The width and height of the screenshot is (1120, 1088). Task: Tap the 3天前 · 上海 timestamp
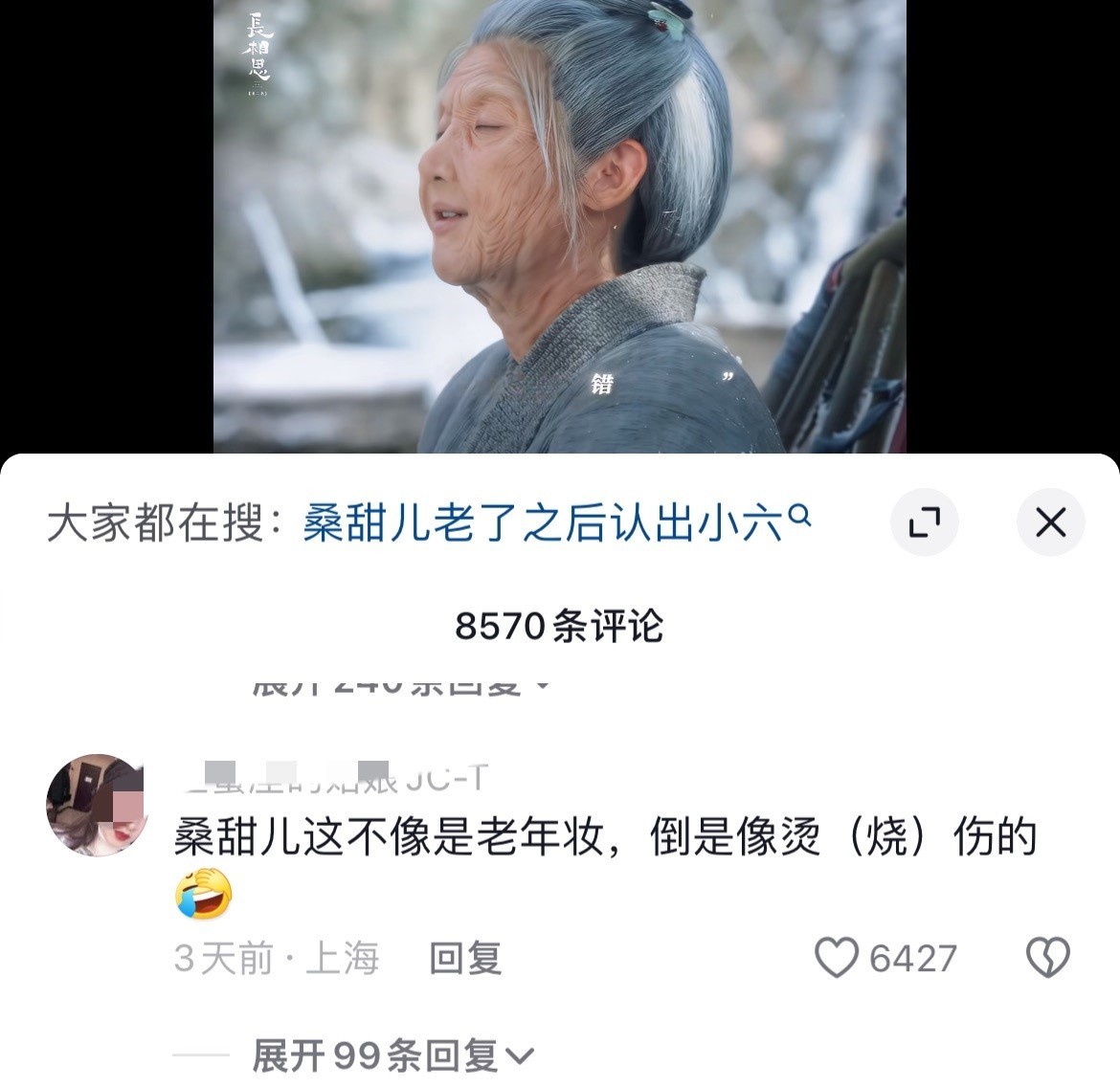(277, 958)
